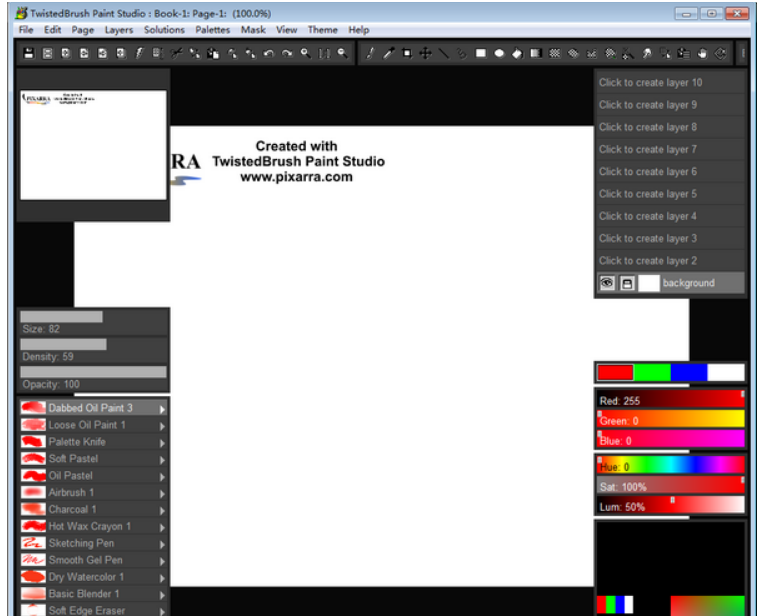Click the first checkered mask grid icon
The width and height of the screenshot is (762, 616).
(554, 53)
